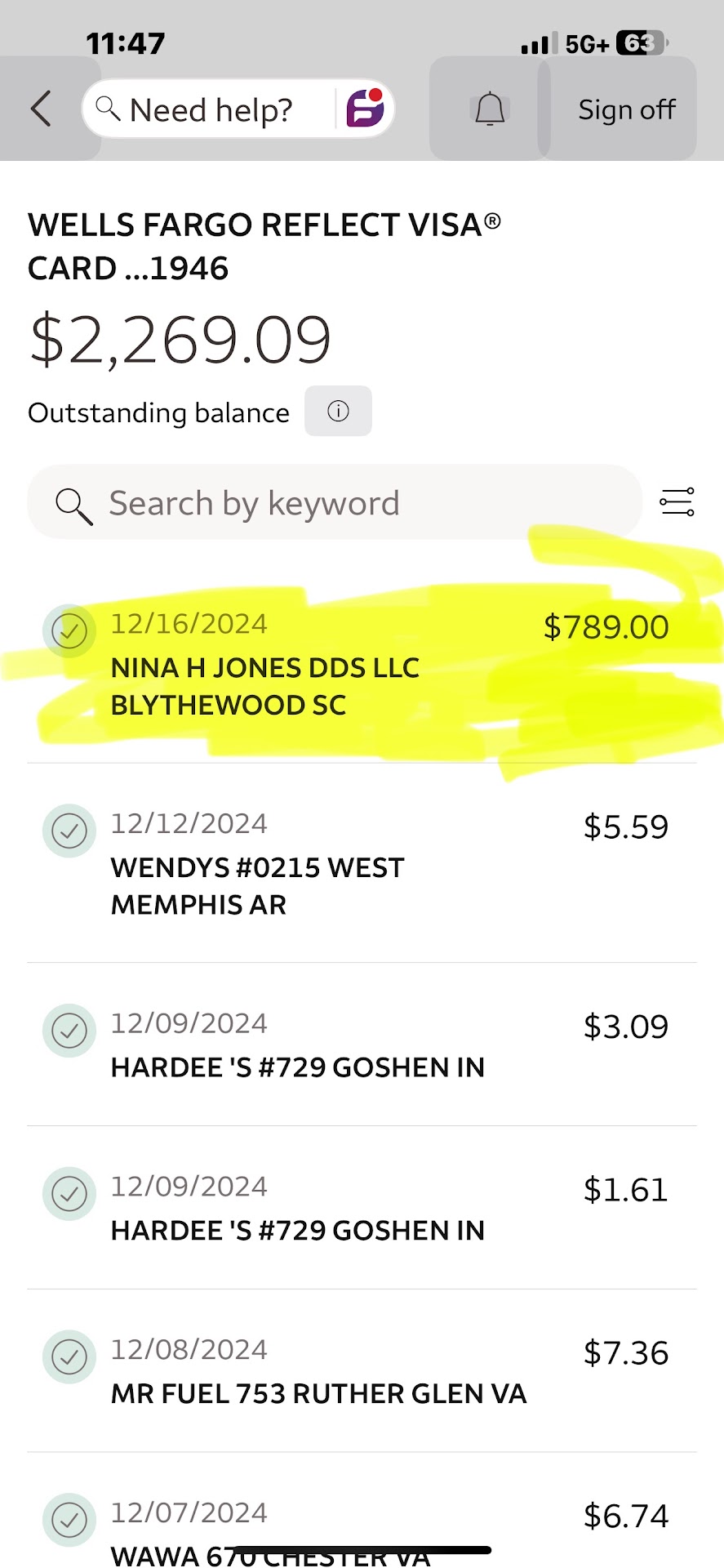Image resolution: width=724 pixels, height=1568 pixels.
Task: Tap checkmark beside Nina H Jones transaction
Action: click(x=69, y=630)
